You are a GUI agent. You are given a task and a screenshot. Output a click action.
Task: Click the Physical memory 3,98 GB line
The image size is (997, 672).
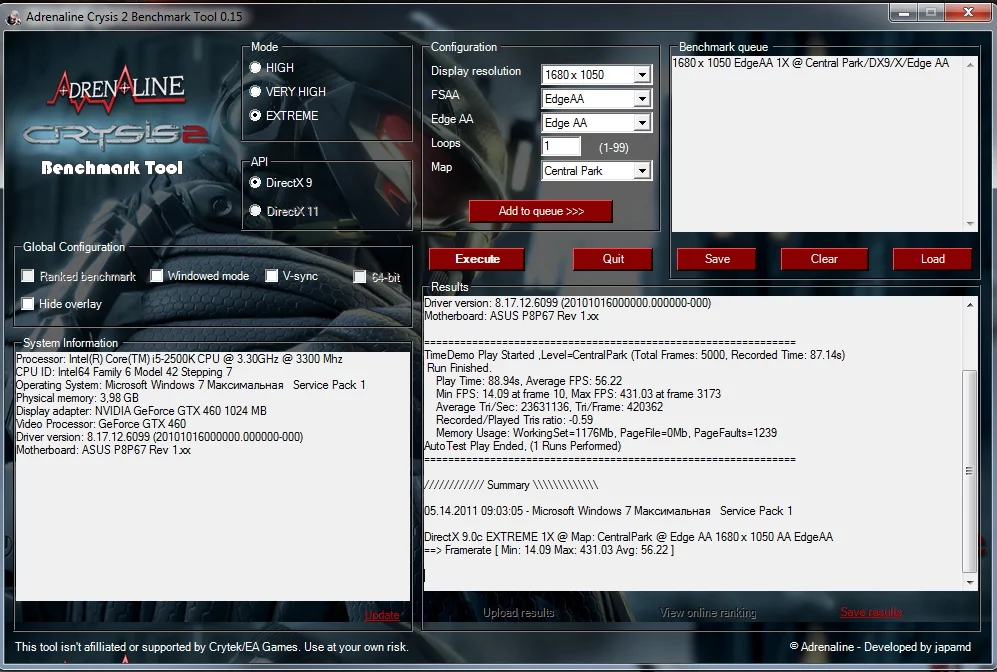77,398
